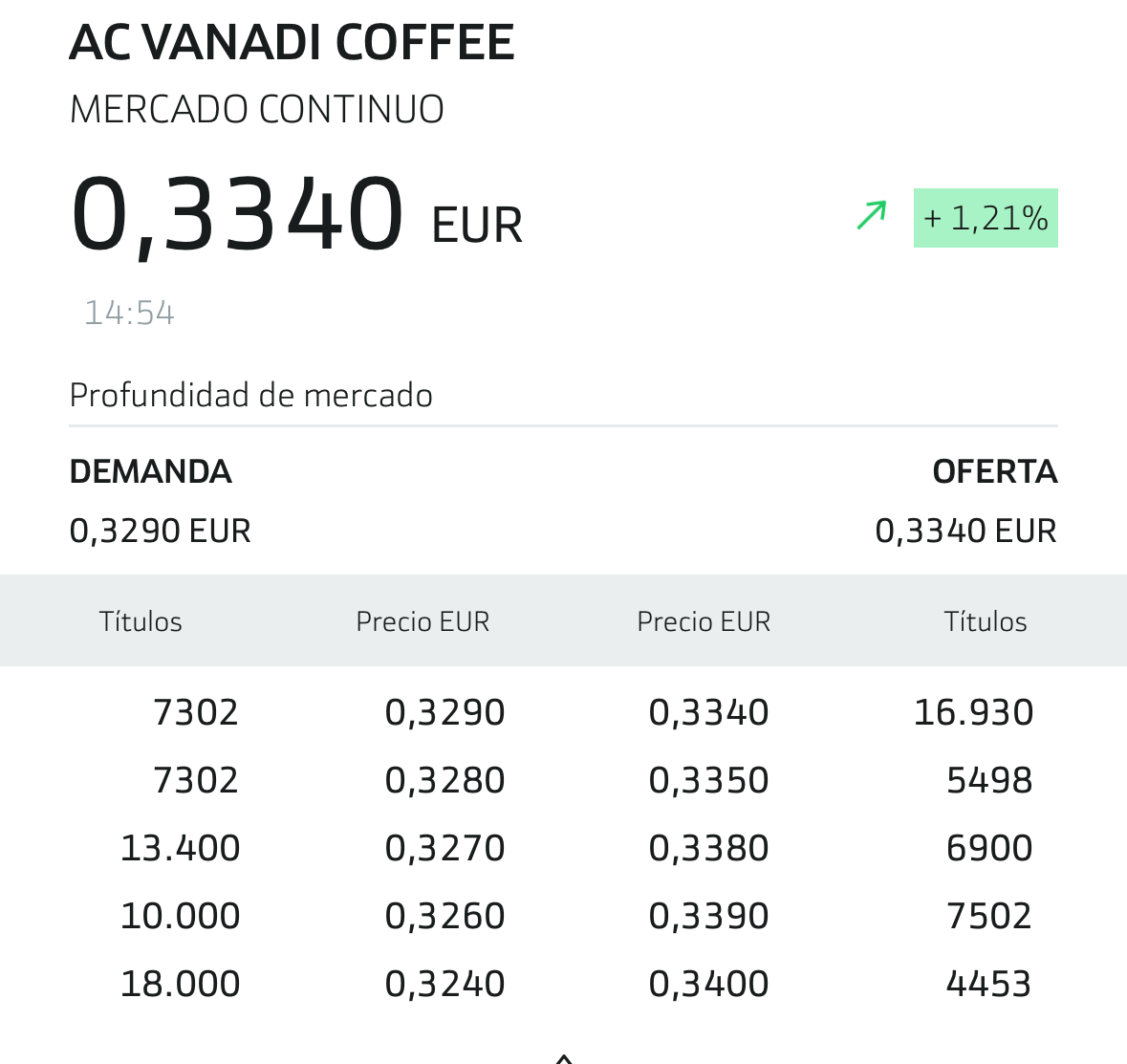Image resolution: width=1127 pixels, height=1064 pixels.
Task: Select the DEMANDA heading
Action: tap(150, 471)
